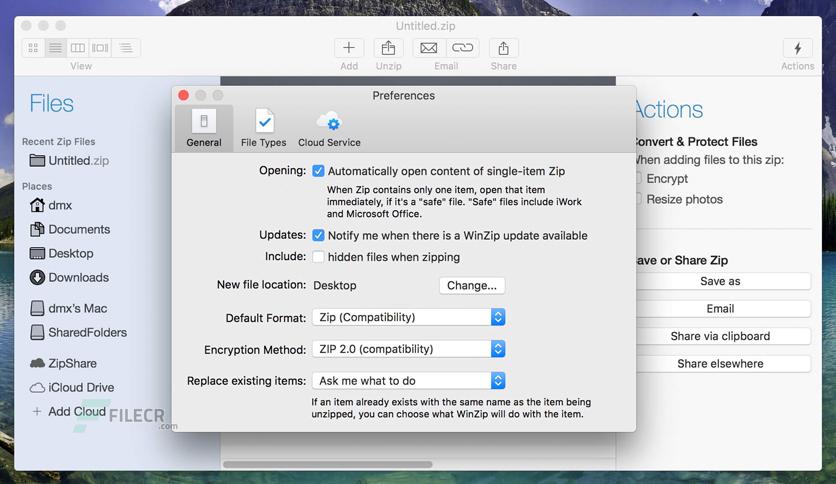The height and width of the screenshot is (484, 836).
Task: Select SharedFolders in sidebar
Action: (x=78, y=332)
